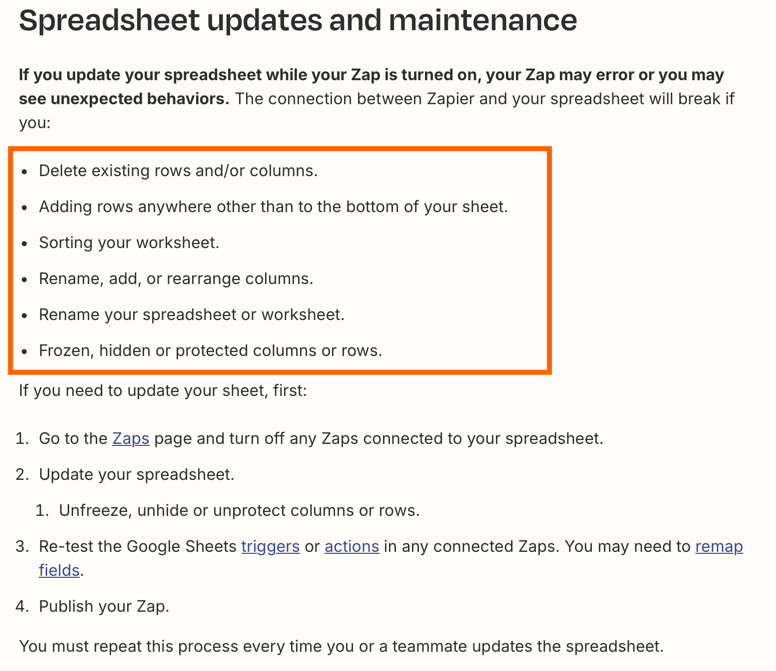Select the Delete existing rows bullet
Image resolution: width=776 pixels, height=671 pixels.
tap(178, 171)
